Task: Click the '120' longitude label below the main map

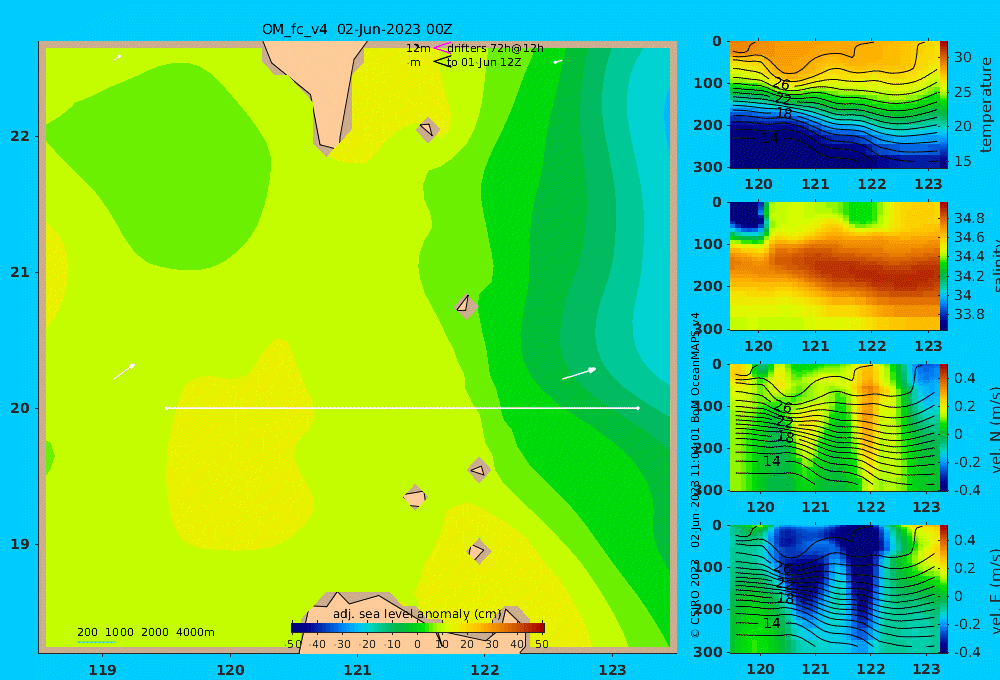Action: pyautogui.click(x=230, y=670)
